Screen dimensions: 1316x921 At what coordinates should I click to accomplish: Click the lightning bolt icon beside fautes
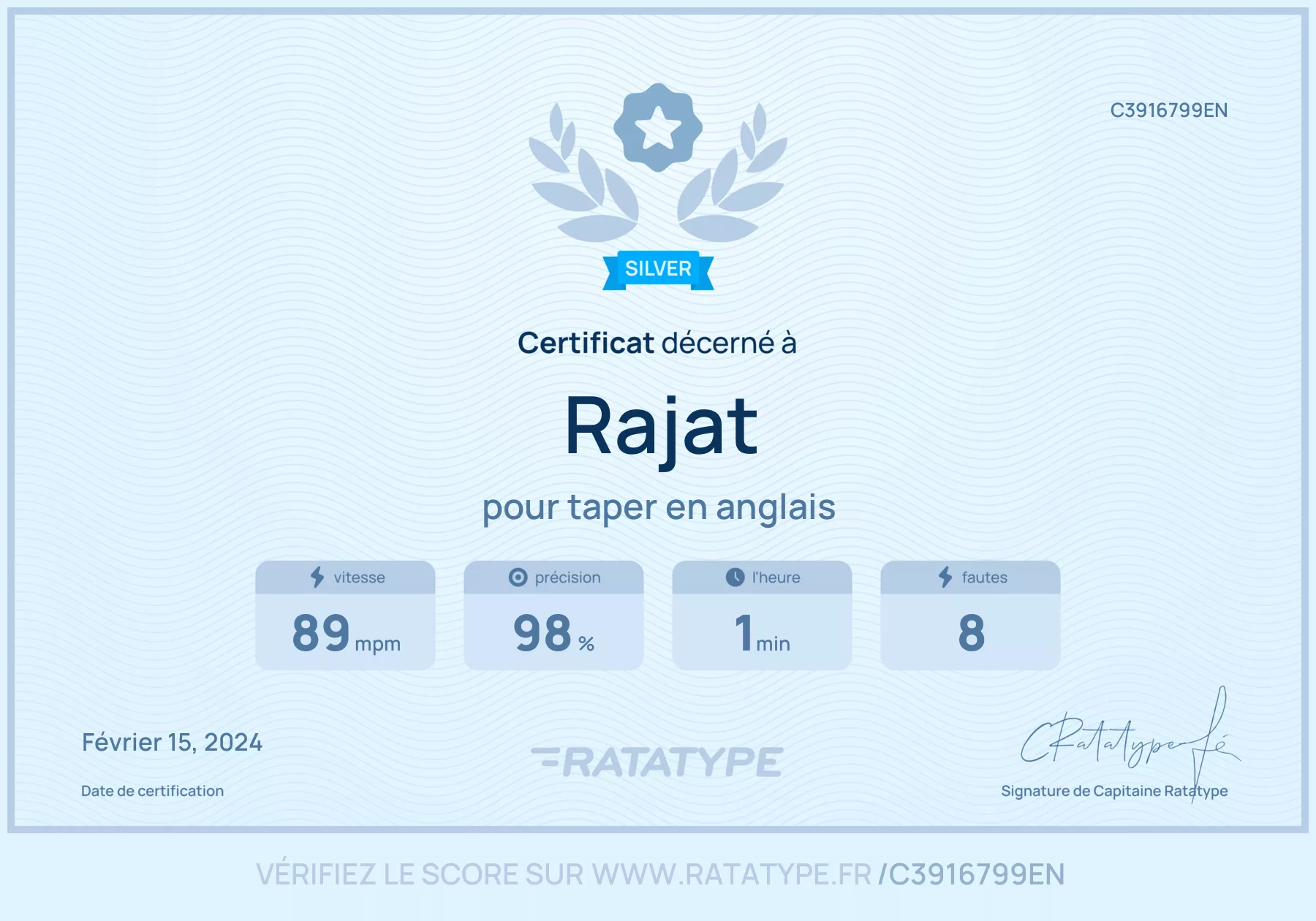(945, 577)
